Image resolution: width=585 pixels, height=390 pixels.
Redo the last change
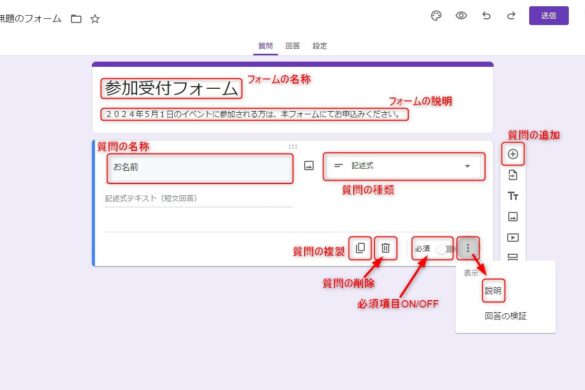click(511, 16)
